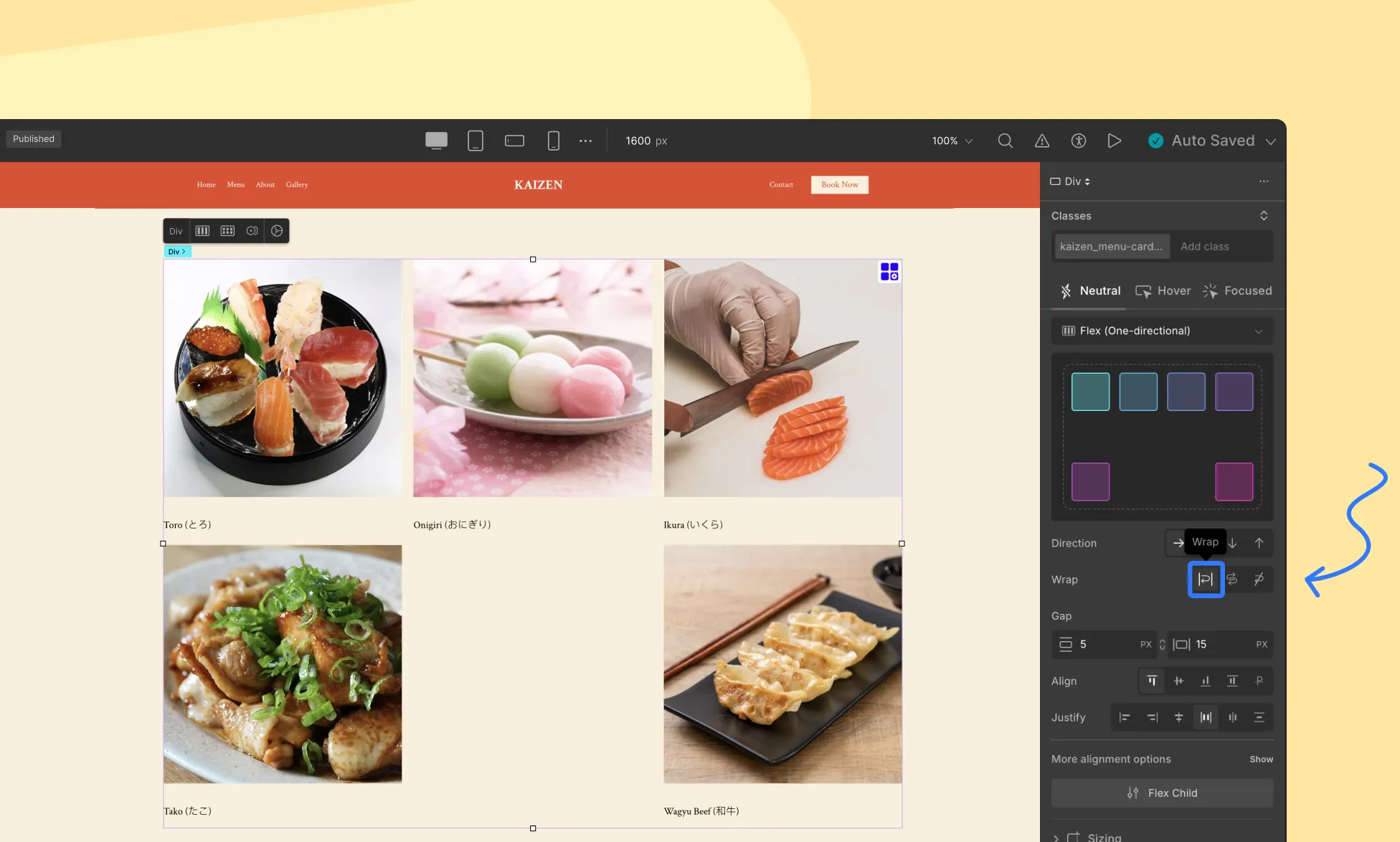The image size is (1400, 842).
Task: Justify content space evenly
Action: (1259, 717)
